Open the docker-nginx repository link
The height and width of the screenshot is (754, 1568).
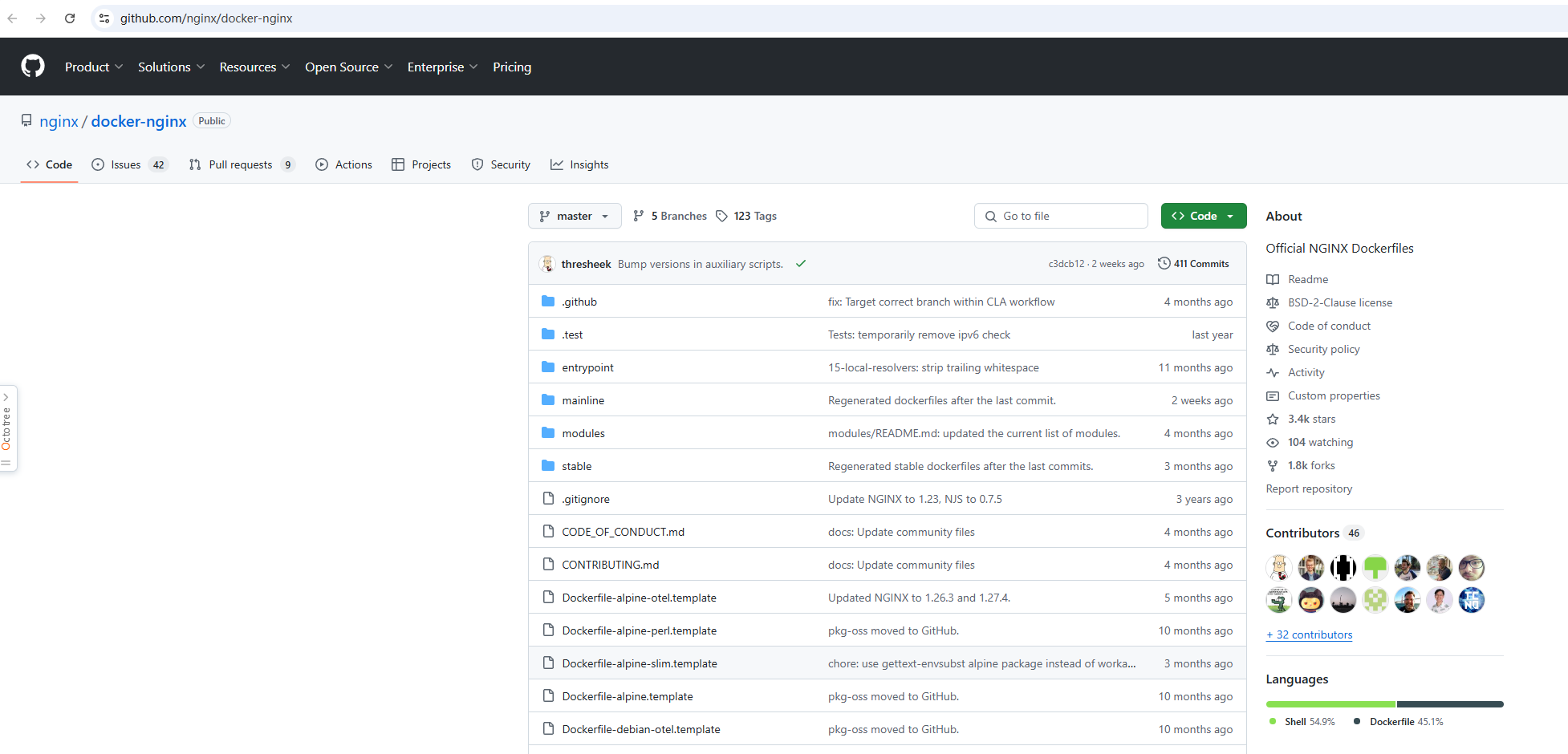coord(139,121)
